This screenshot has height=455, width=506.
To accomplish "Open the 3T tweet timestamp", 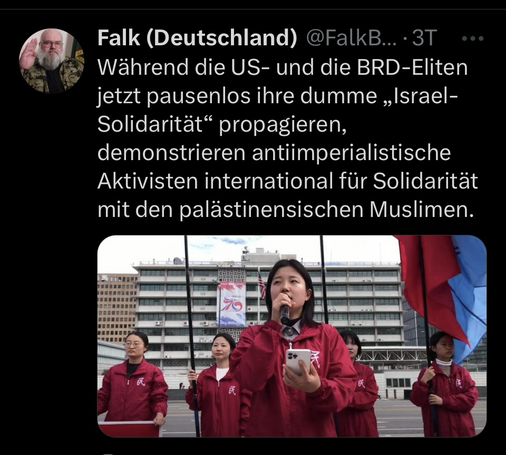I will (424, 38).
